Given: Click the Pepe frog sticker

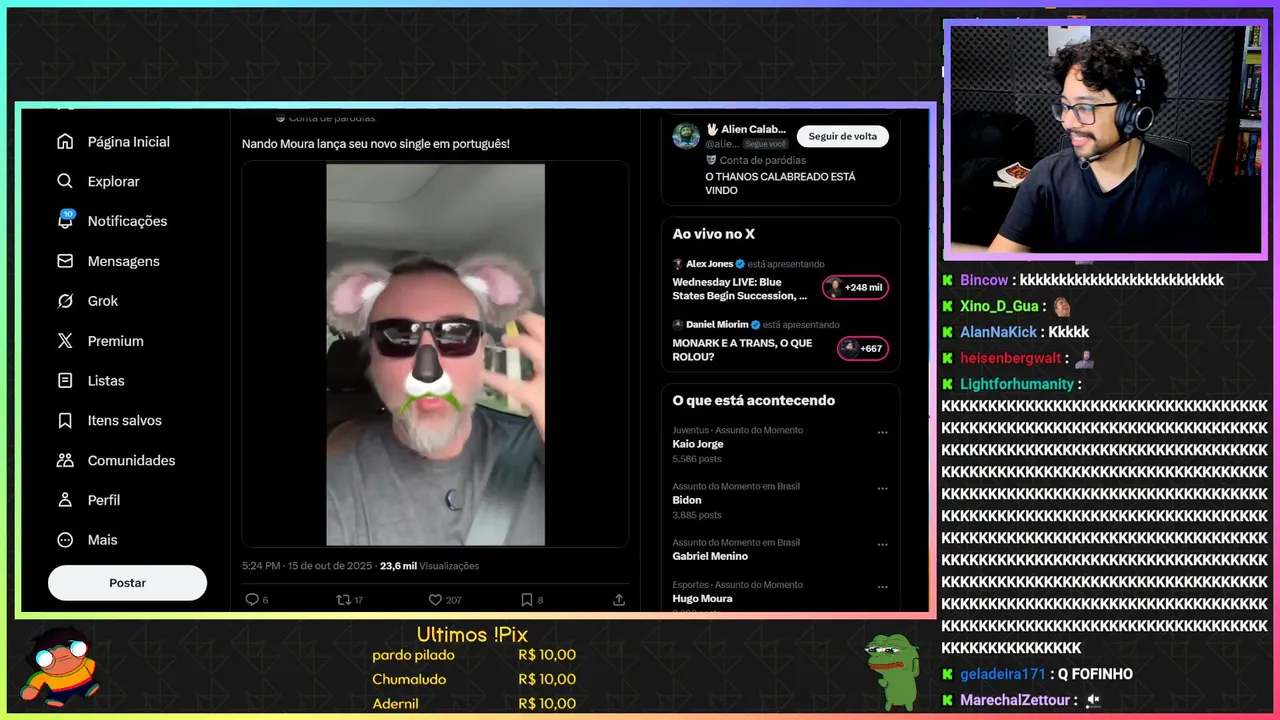Looking at the screenshot, I should pos(892,671).
